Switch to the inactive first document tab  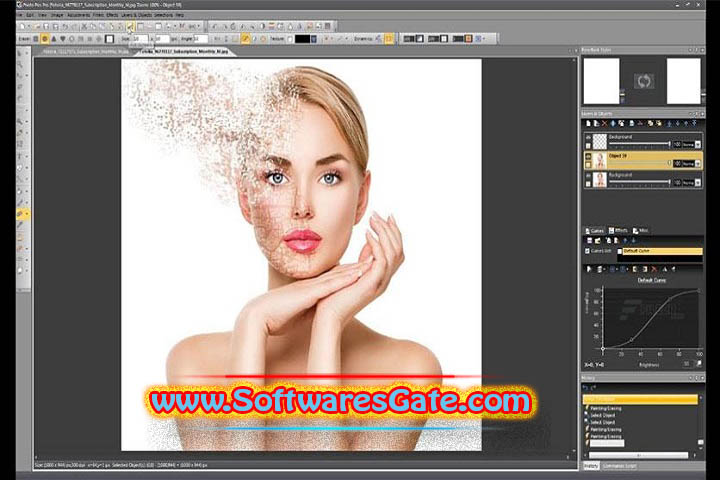point(86,51)
